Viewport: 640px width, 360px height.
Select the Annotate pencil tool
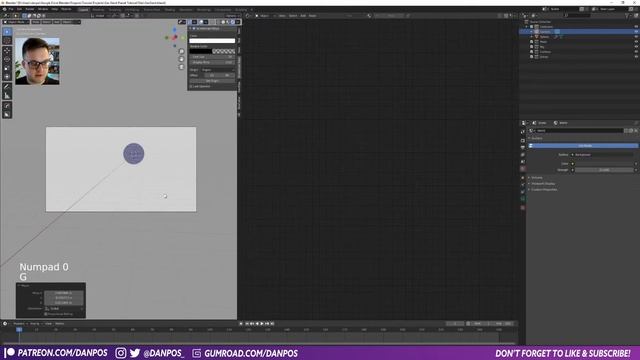[7, 87]
